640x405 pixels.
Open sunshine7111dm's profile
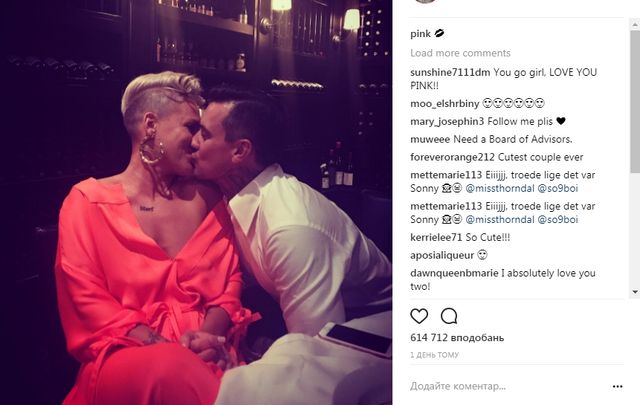[450, 72]
